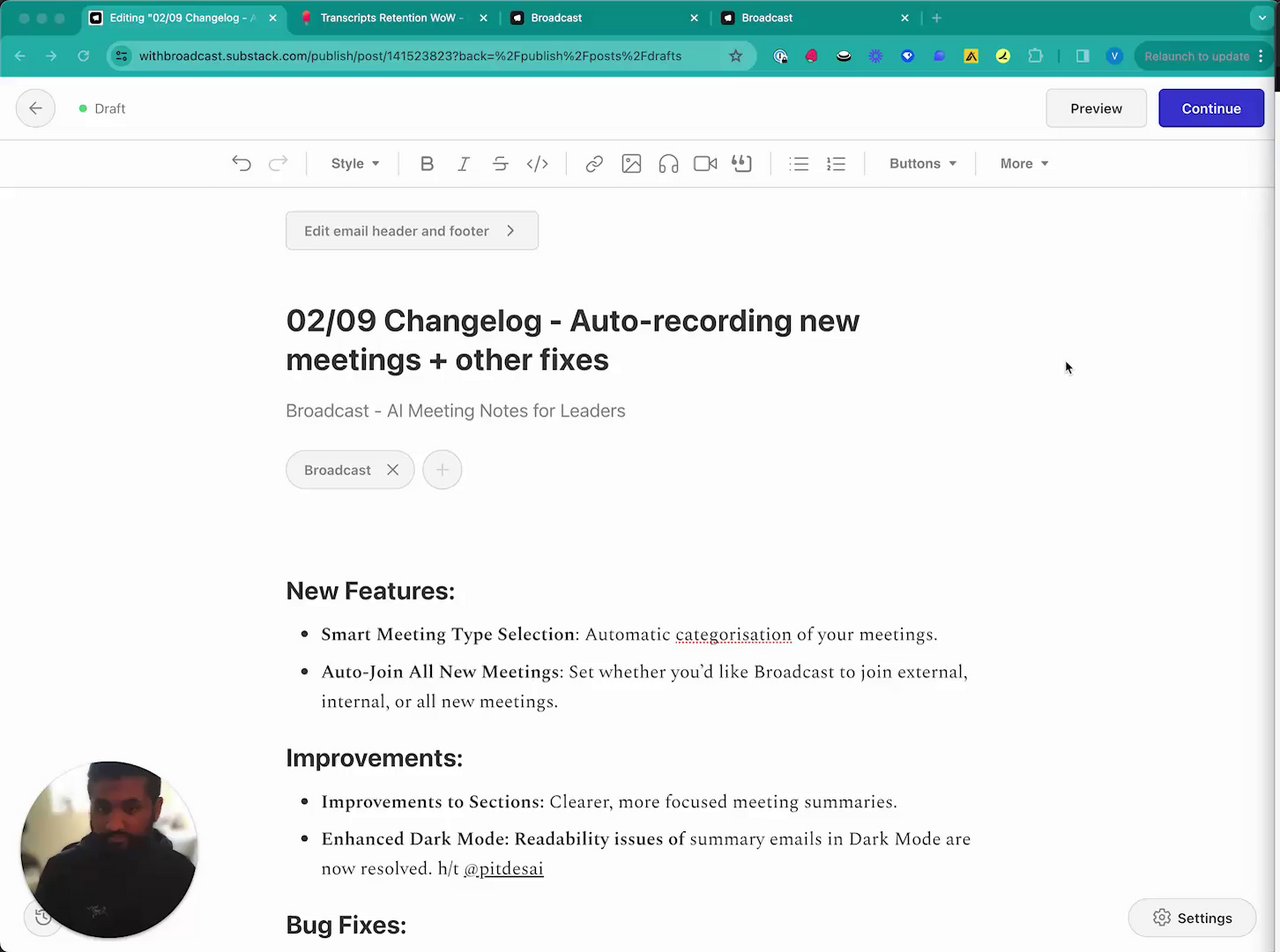The height and width of the screenshot is (952, 1280).
Task: Go forward in the browser history
Action: pos(51,56)
